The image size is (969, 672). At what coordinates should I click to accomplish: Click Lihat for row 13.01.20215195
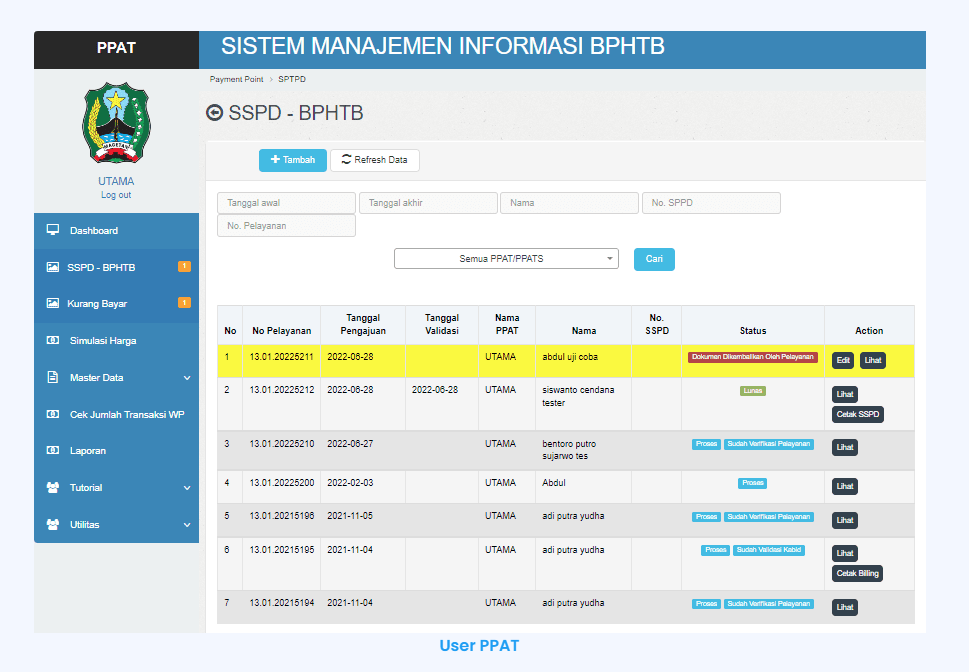point(845,553)
